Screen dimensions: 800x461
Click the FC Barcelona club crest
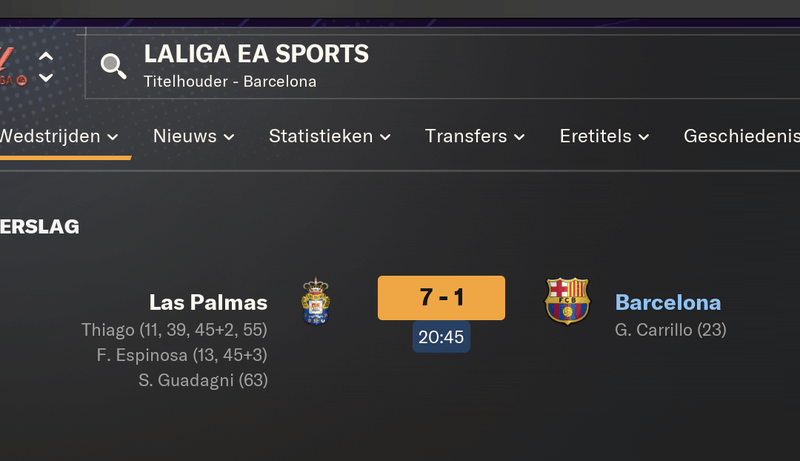(x=567, y=301)
